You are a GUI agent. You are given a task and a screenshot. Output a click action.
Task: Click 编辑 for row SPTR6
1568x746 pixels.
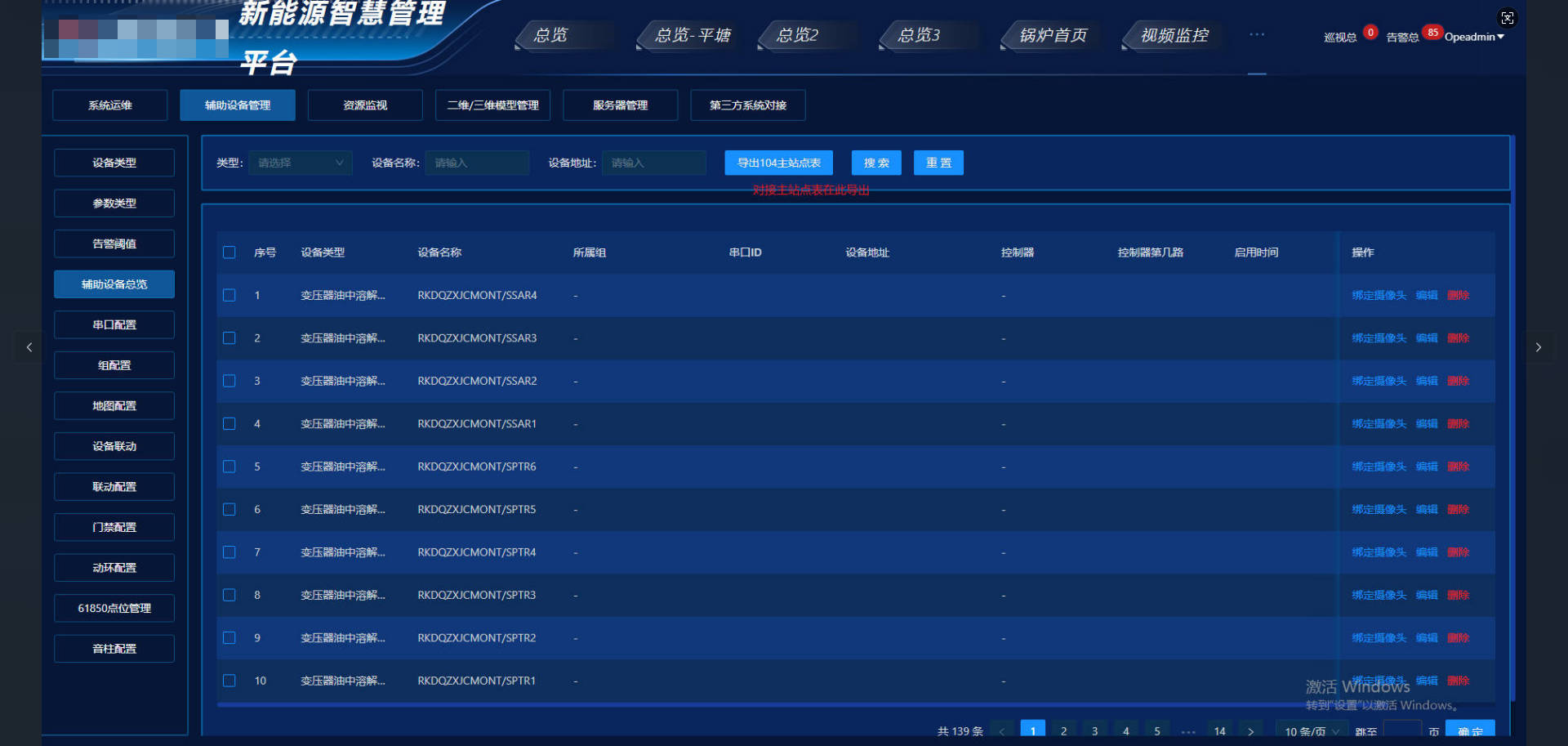(1427, 467)
